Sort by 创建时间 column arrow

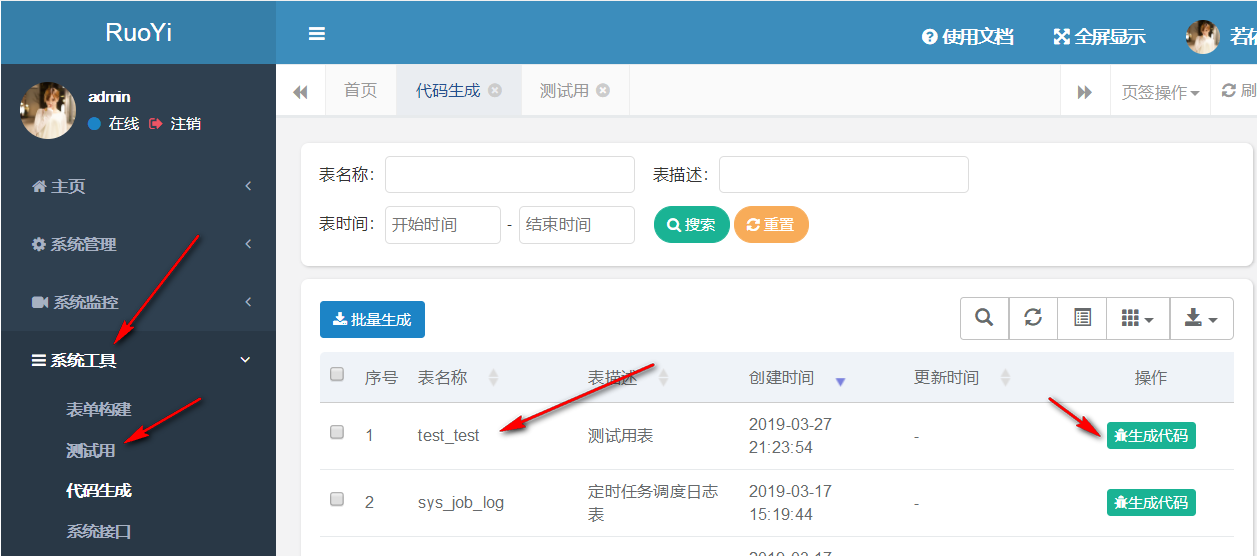point(840,382)
